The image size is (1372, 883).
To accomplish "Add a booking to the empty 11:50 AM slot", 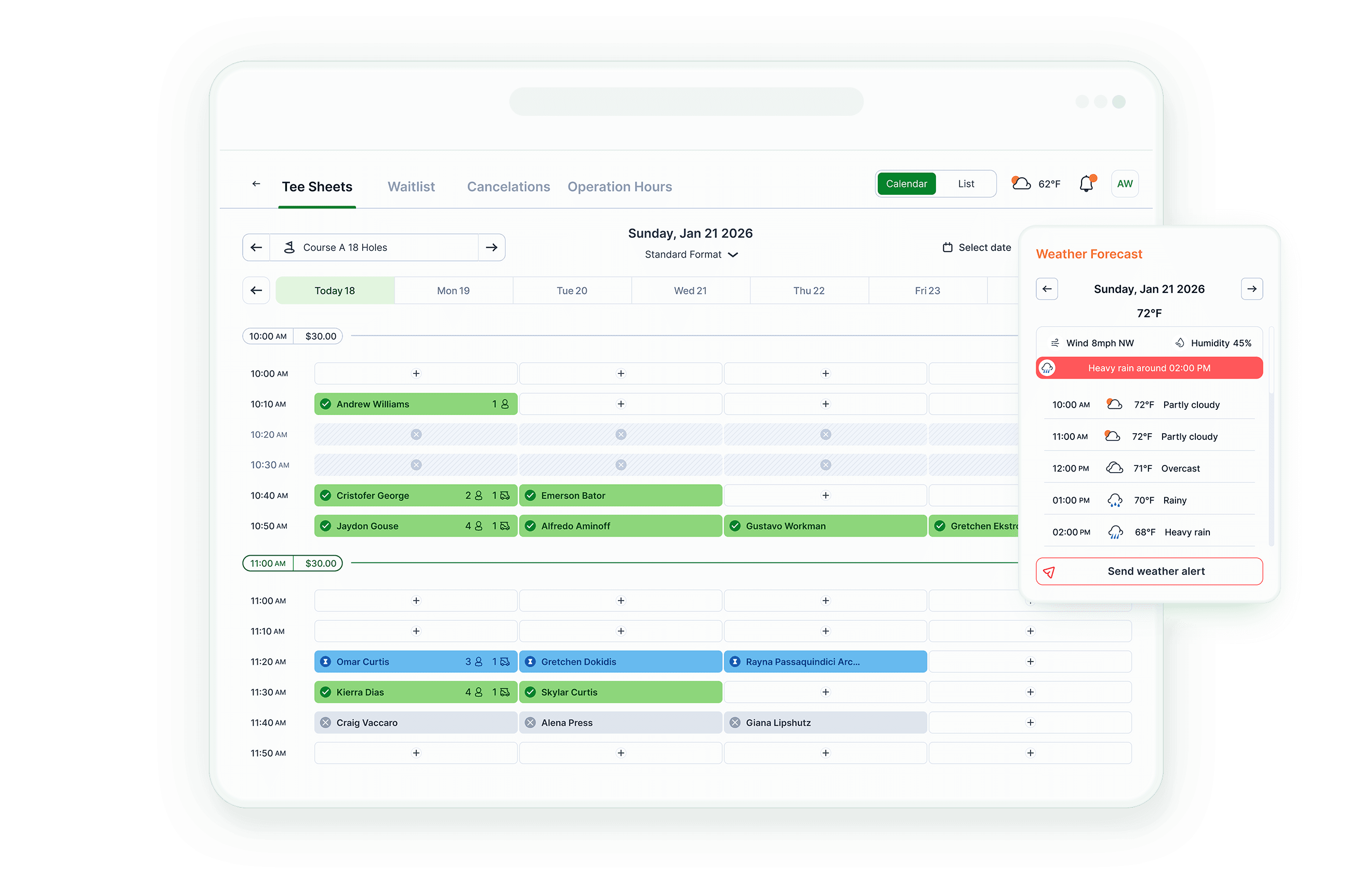I will pos(416,753).
